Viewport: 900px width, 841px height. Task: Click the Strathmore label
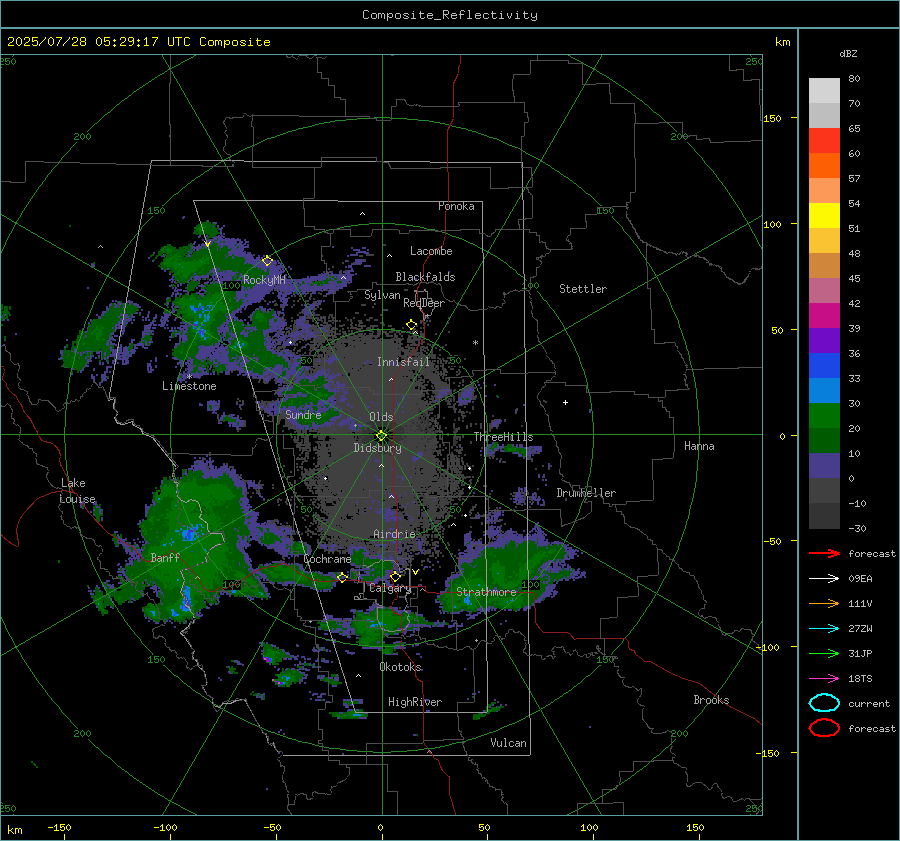(486, 591)
